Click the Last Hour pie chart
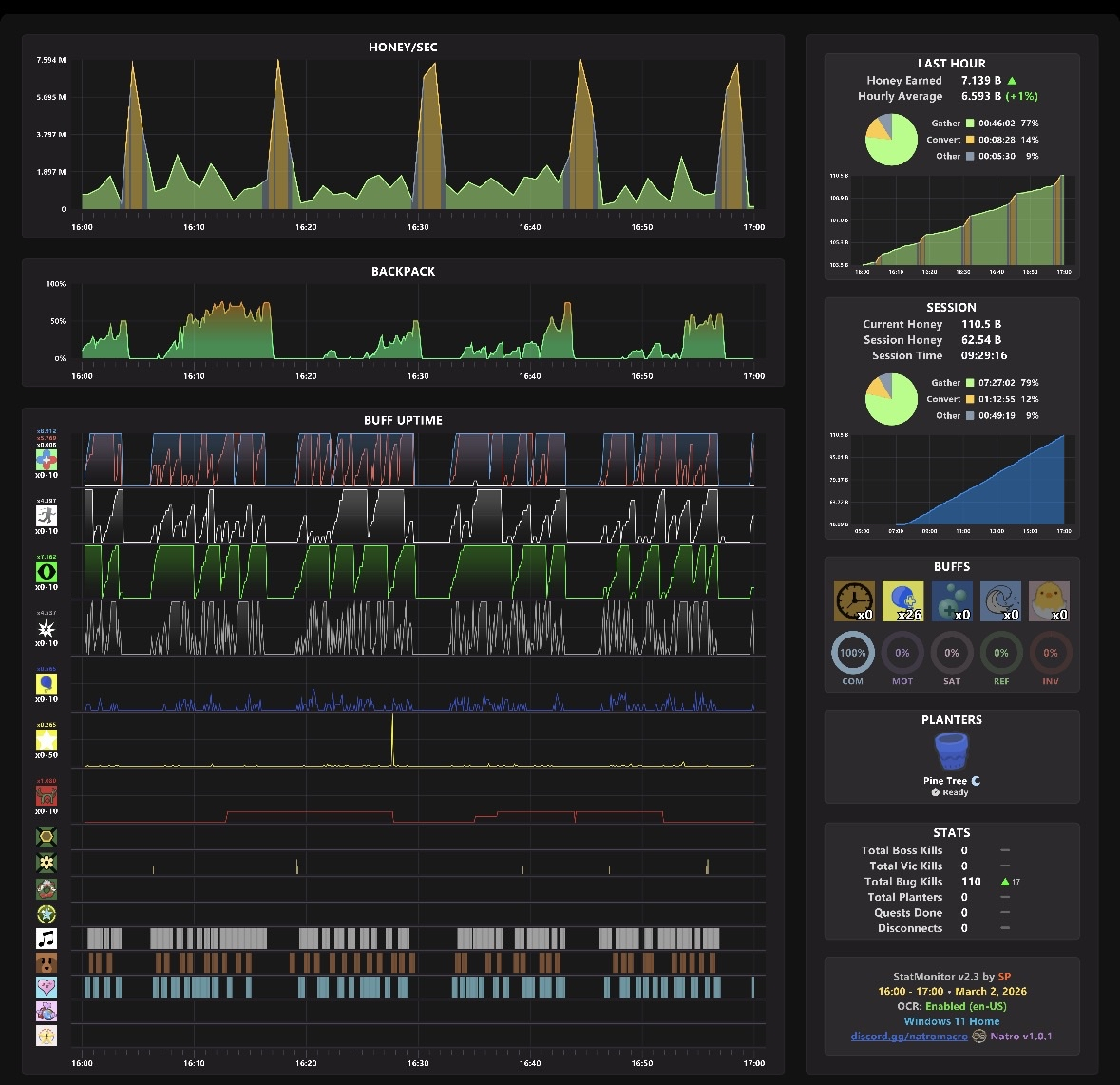 coord(891,140)
